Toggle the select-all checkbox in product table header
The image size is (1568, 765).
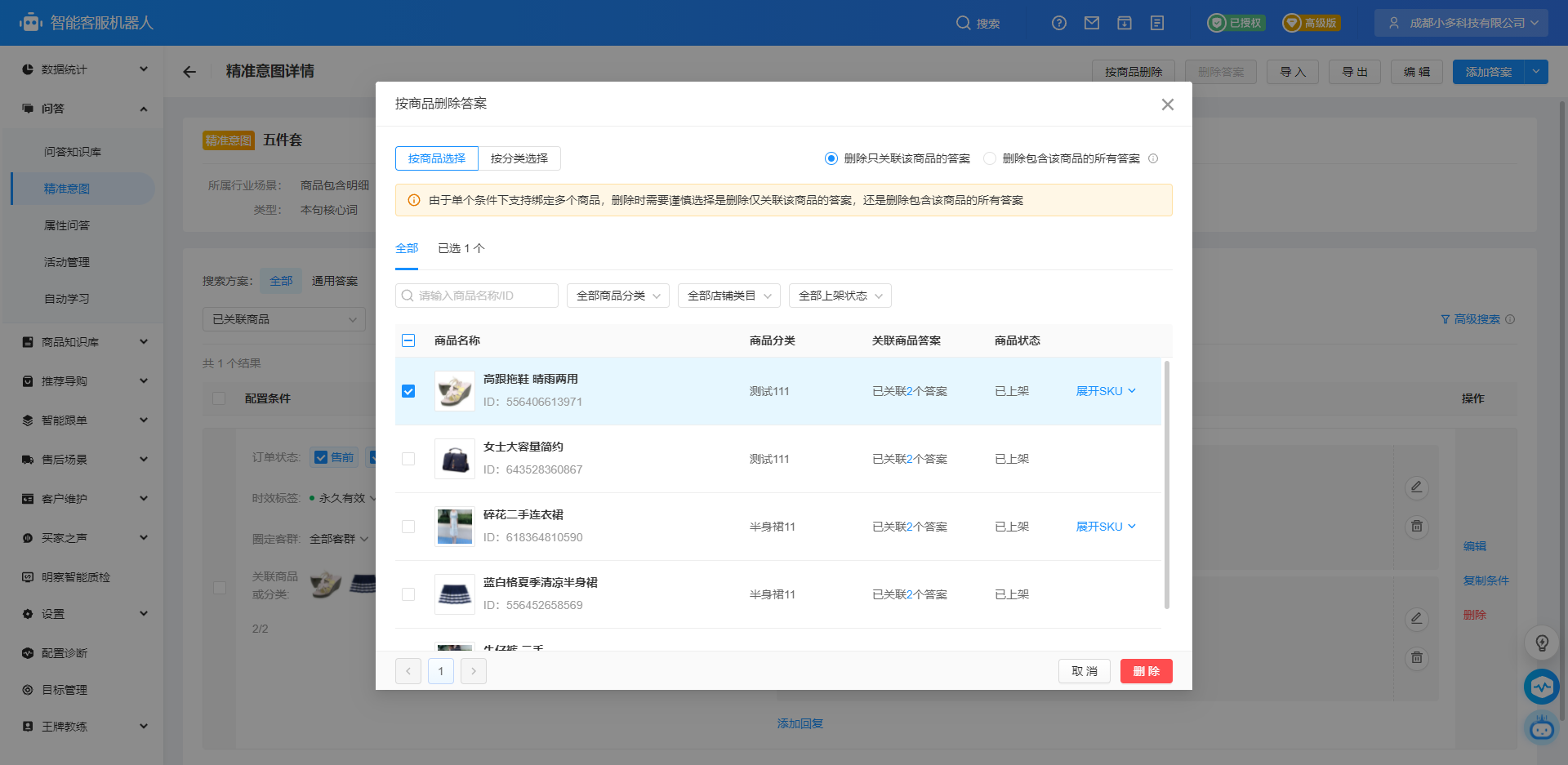click(408, 340)
